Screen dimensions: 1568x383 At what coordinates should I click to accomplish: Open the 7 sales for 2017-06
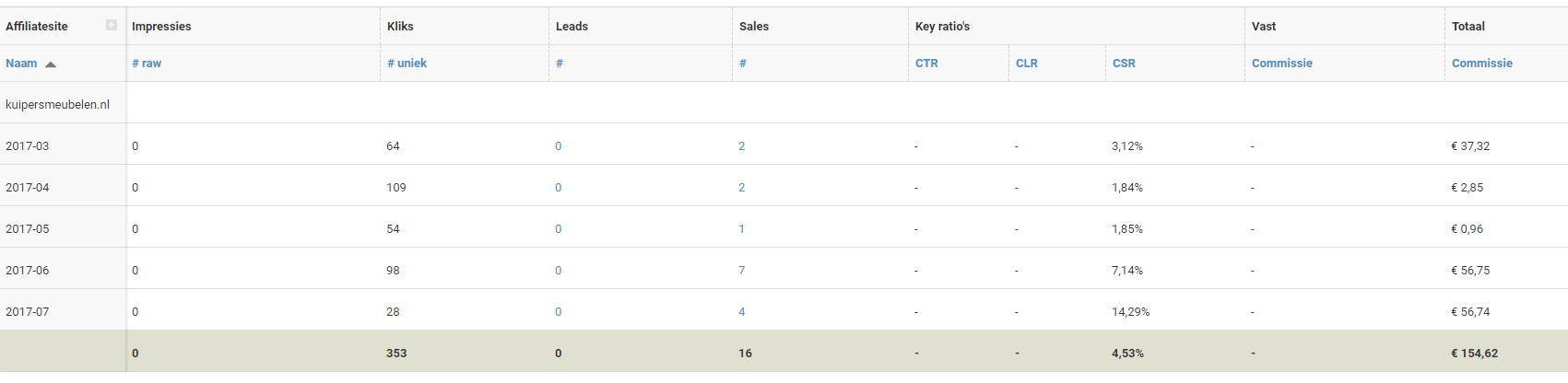pos(742,271)
